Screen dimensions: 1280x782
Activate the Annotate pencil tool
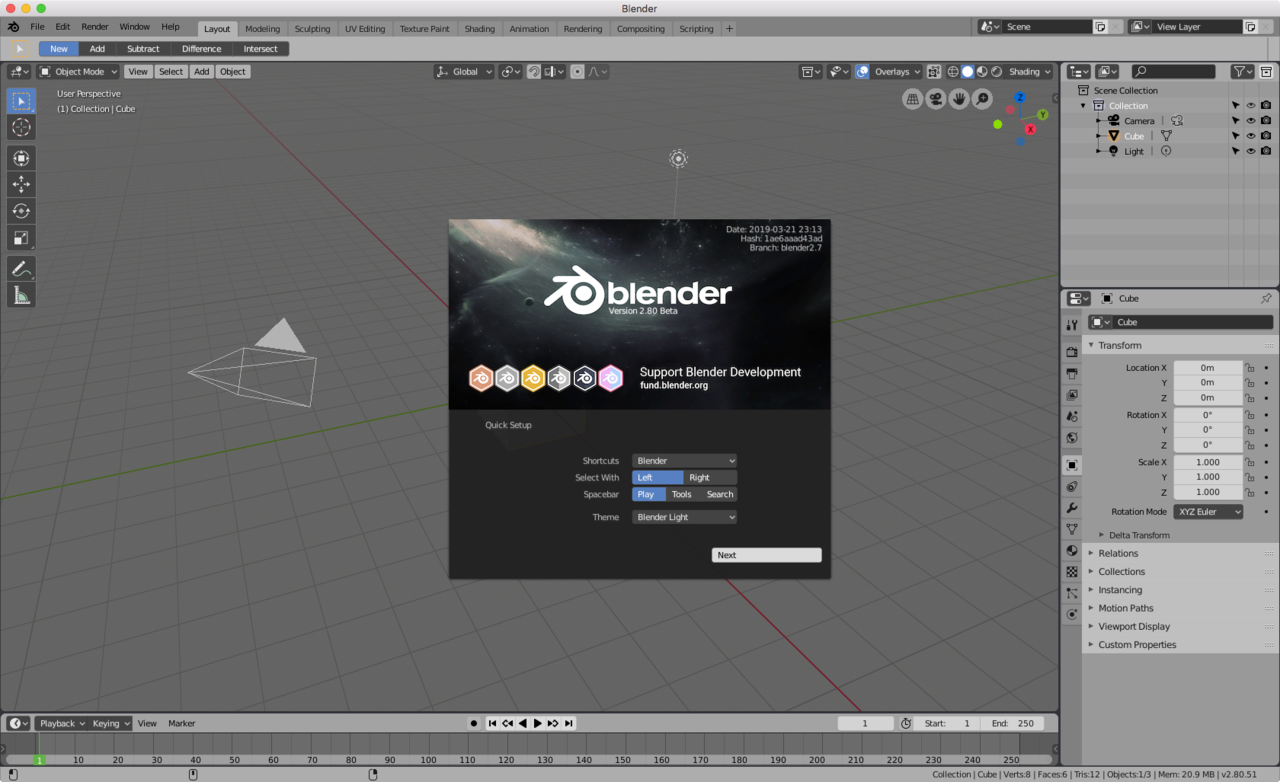pyautogui.click(x=21, y=269)
